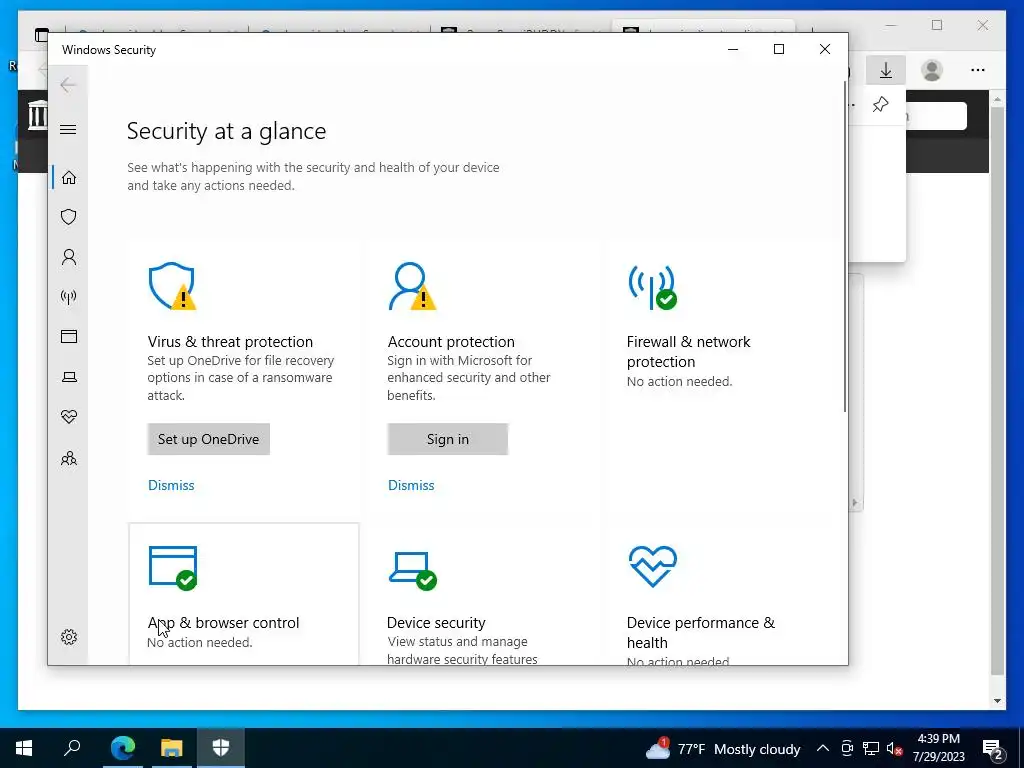This screenshot has width=1024, height=768.
Task: Dismiss the Account protection notice
Action: click(x=411, y=485)
